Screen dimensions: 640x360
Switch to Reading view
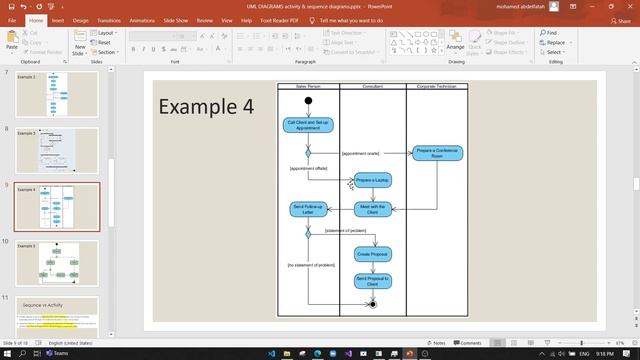coord(531,343)
